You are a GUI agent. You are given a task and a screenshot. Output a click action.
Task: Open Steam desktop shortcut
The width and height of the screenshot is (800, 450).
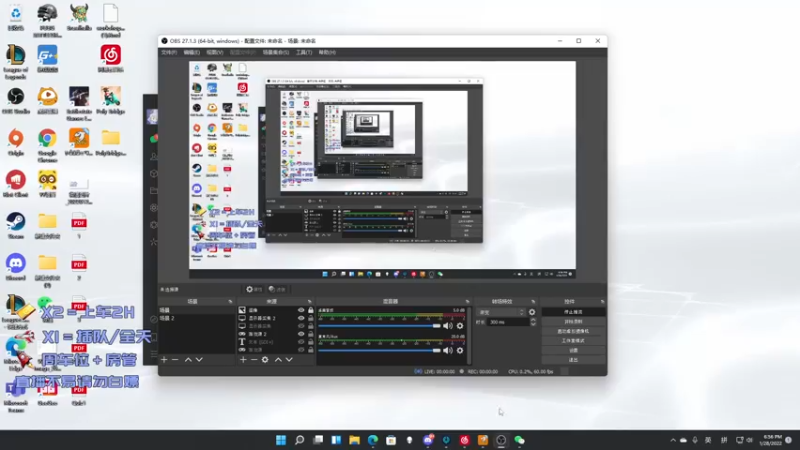(x=15, y=226)
